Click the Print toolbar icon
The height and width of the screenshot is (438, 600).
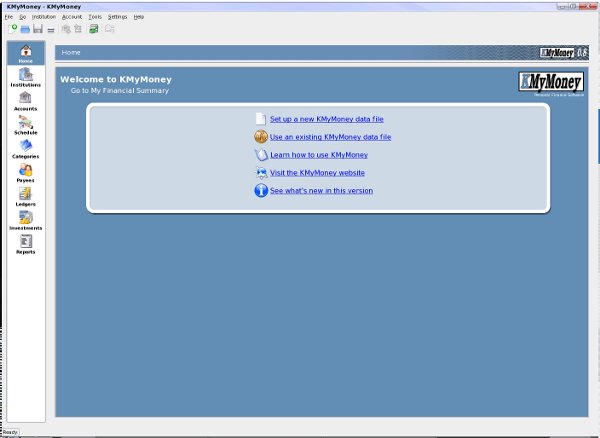tap(51, 30)
